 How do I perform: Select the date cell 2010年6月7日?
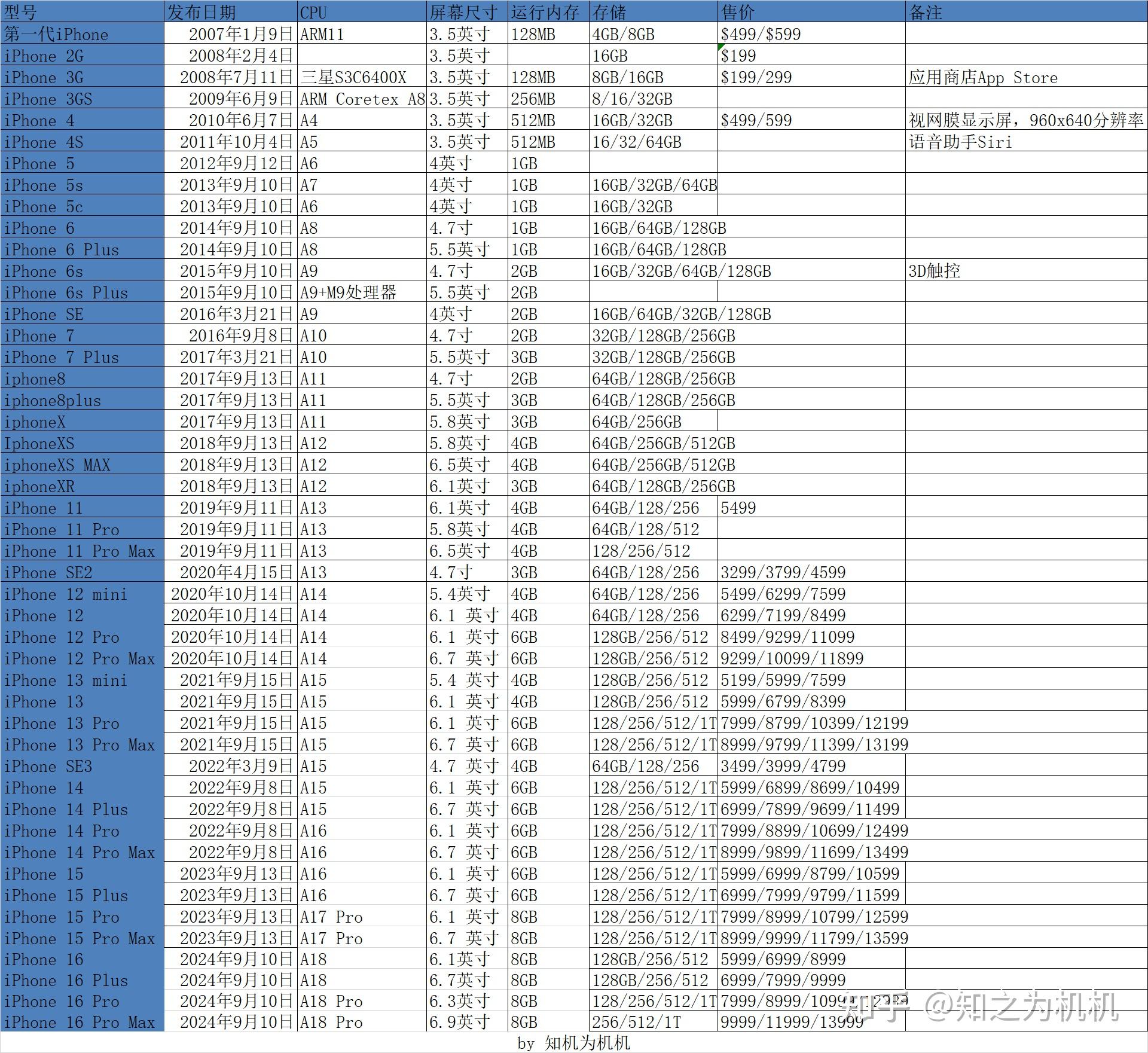(231, 120)
